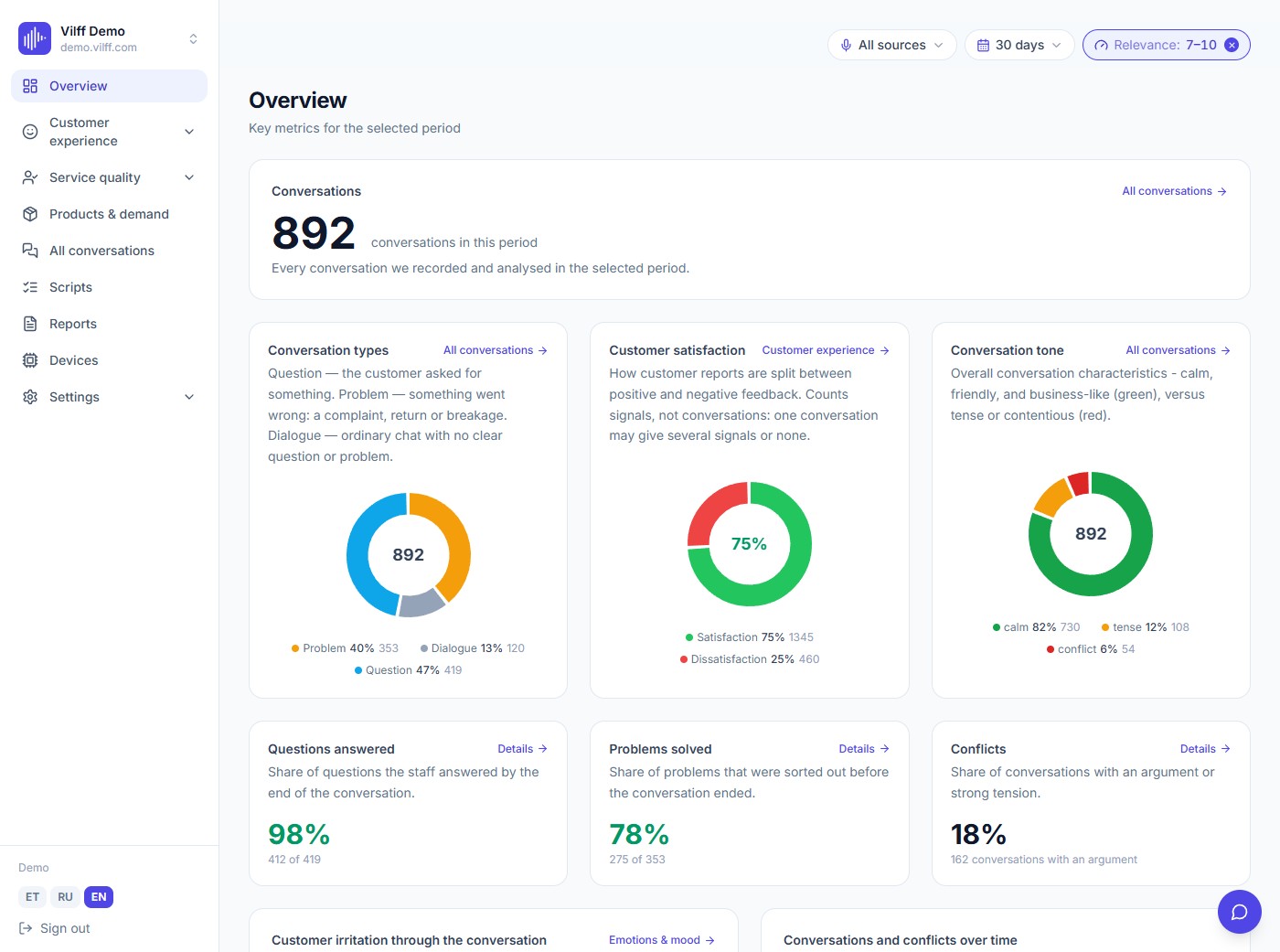This screenshot has height=952, width=1280.
Task: Switch language to RU
Action: pyautogui.click(x=66, y=897)
